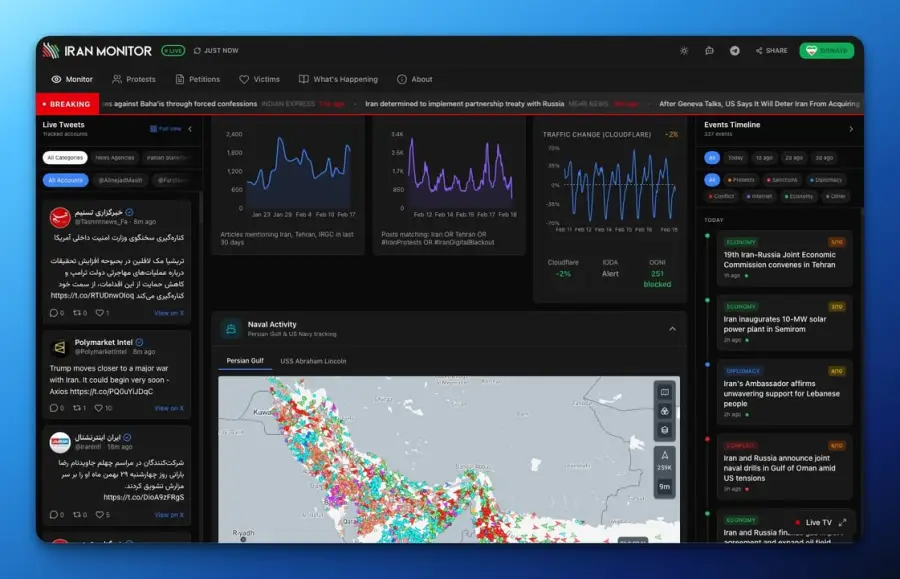Toggle the light/dark theme sun icon
This screenshot has height=579, width=900.
pos(684,50)
